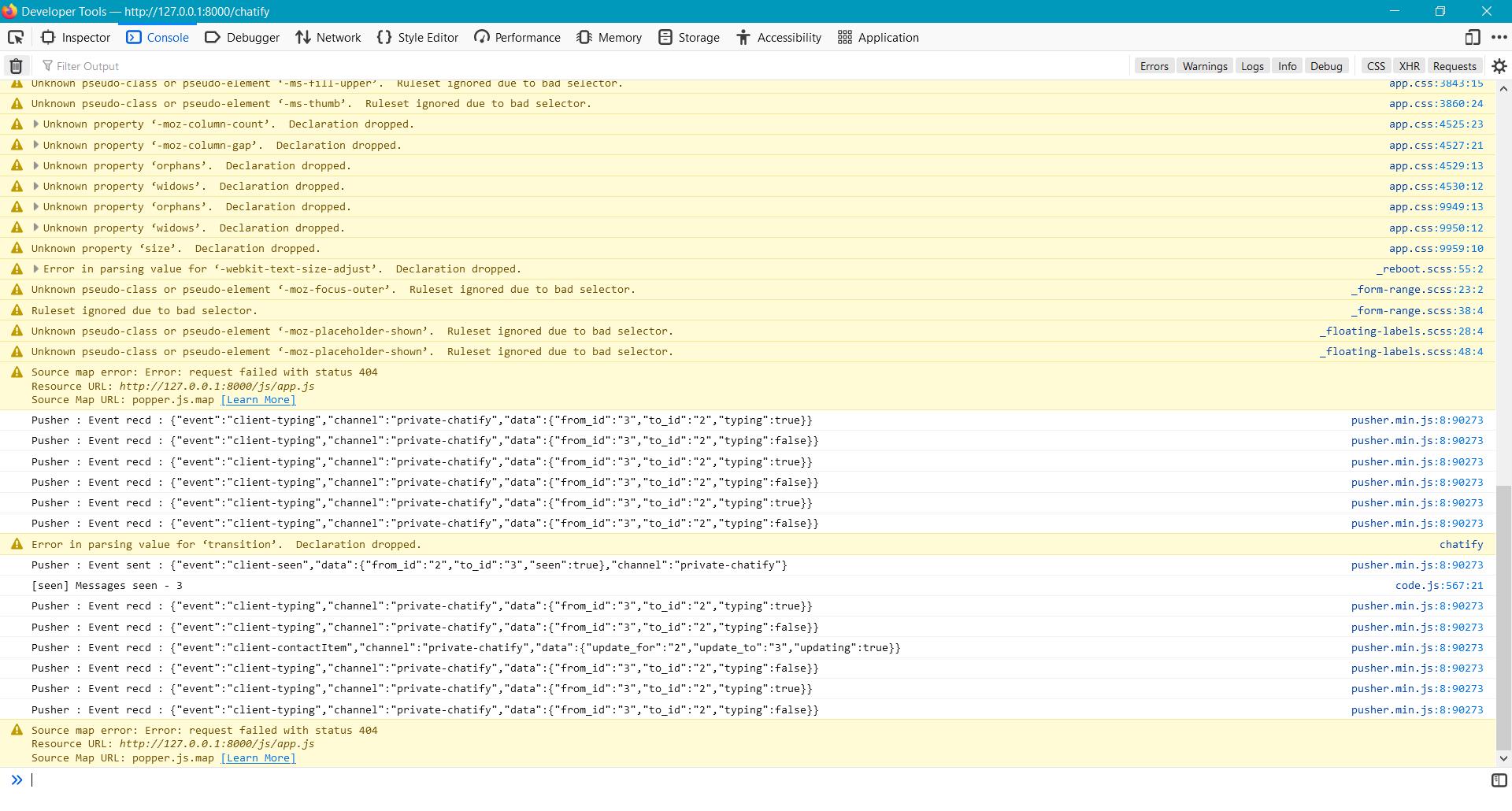Open the DevTools settings gear

1500,65
